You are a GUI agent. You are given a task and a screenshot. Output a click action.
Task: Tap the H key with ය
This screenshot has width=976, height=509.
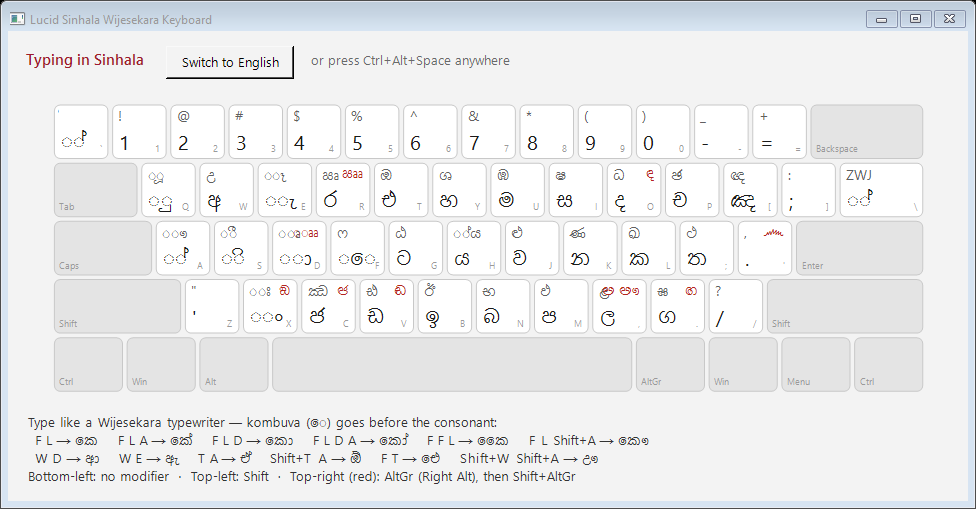coord(474,248)
